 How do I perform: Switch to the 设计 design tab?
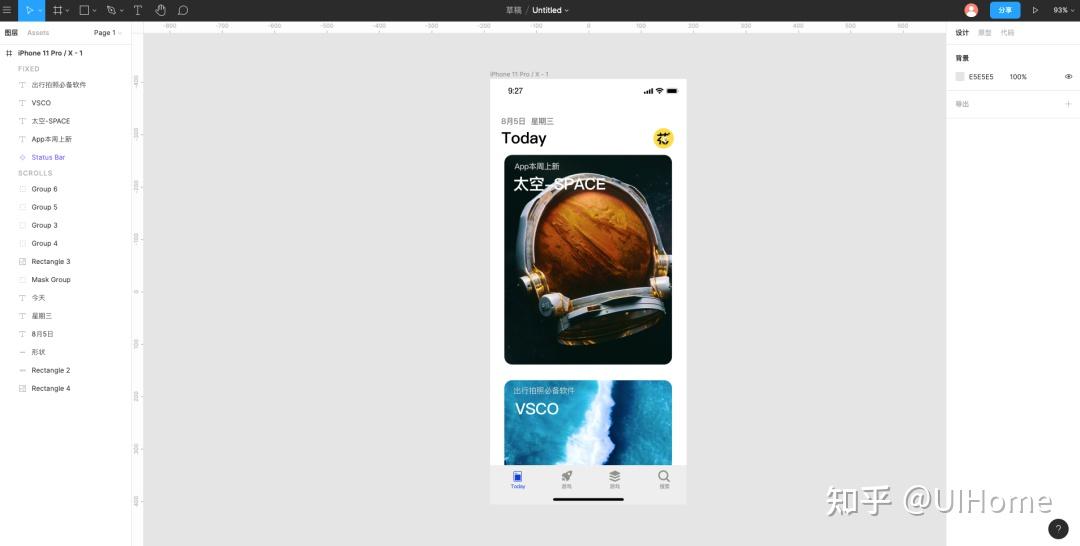tap(962, 32)
